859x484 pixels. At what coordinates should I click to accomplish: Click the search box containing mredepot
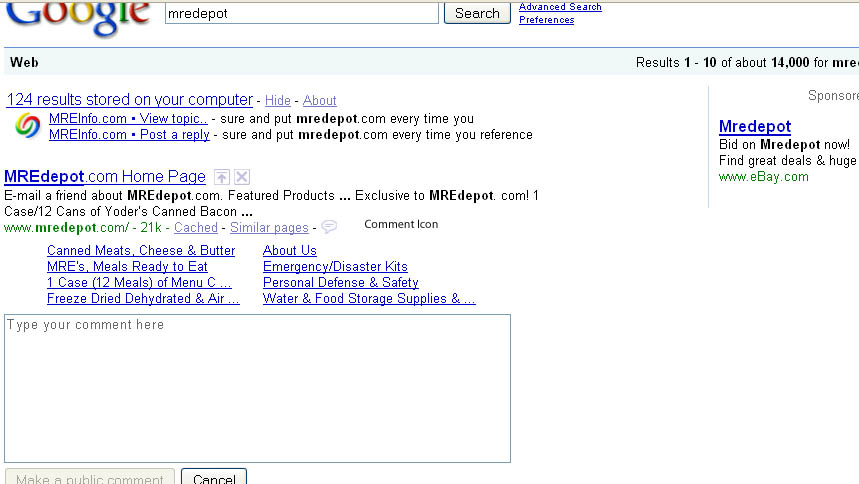point(301,14)
